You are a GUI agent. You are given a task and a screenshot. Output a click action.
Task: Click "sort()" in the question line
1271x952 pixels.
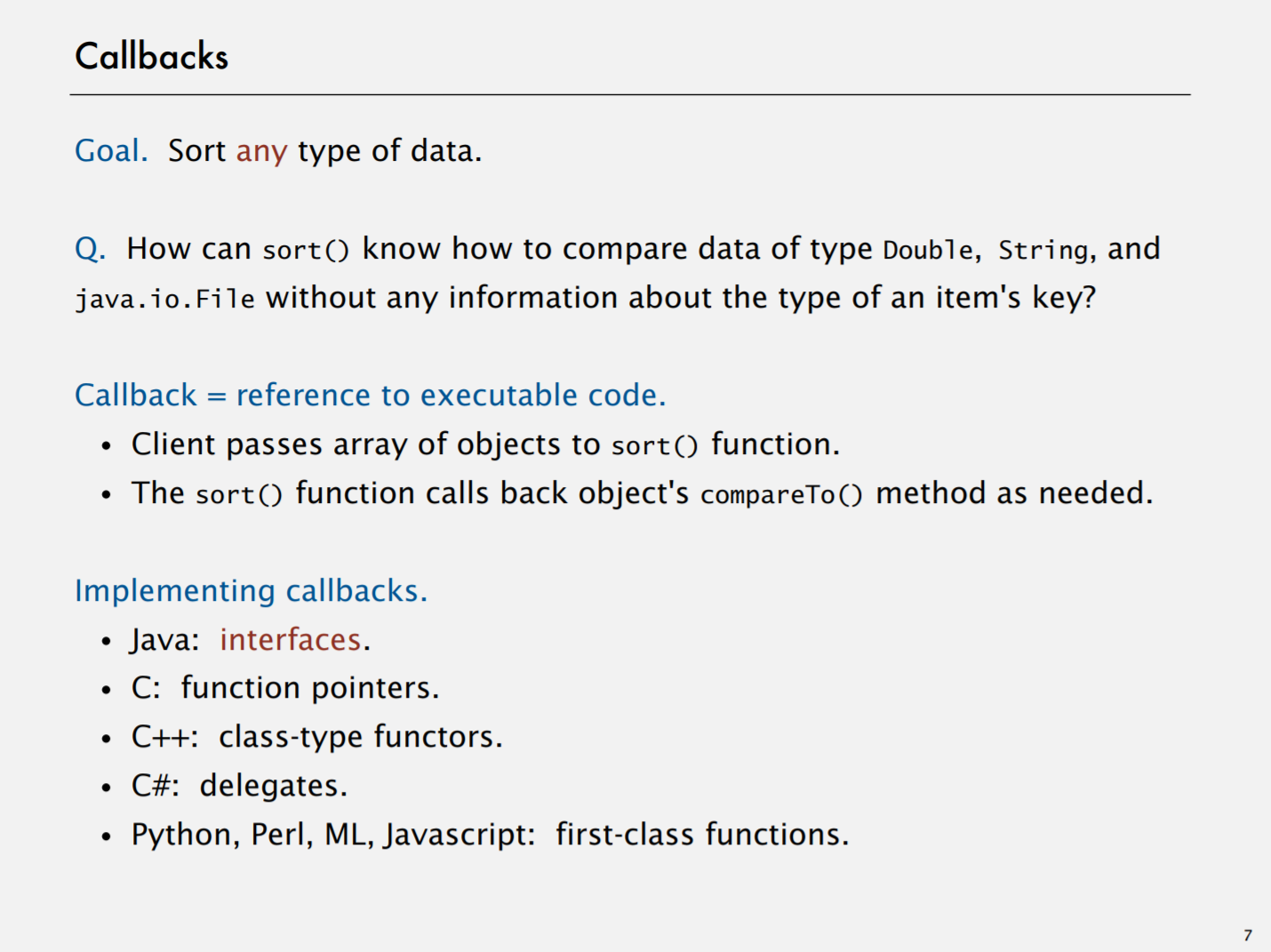click(x=306, y=251)
